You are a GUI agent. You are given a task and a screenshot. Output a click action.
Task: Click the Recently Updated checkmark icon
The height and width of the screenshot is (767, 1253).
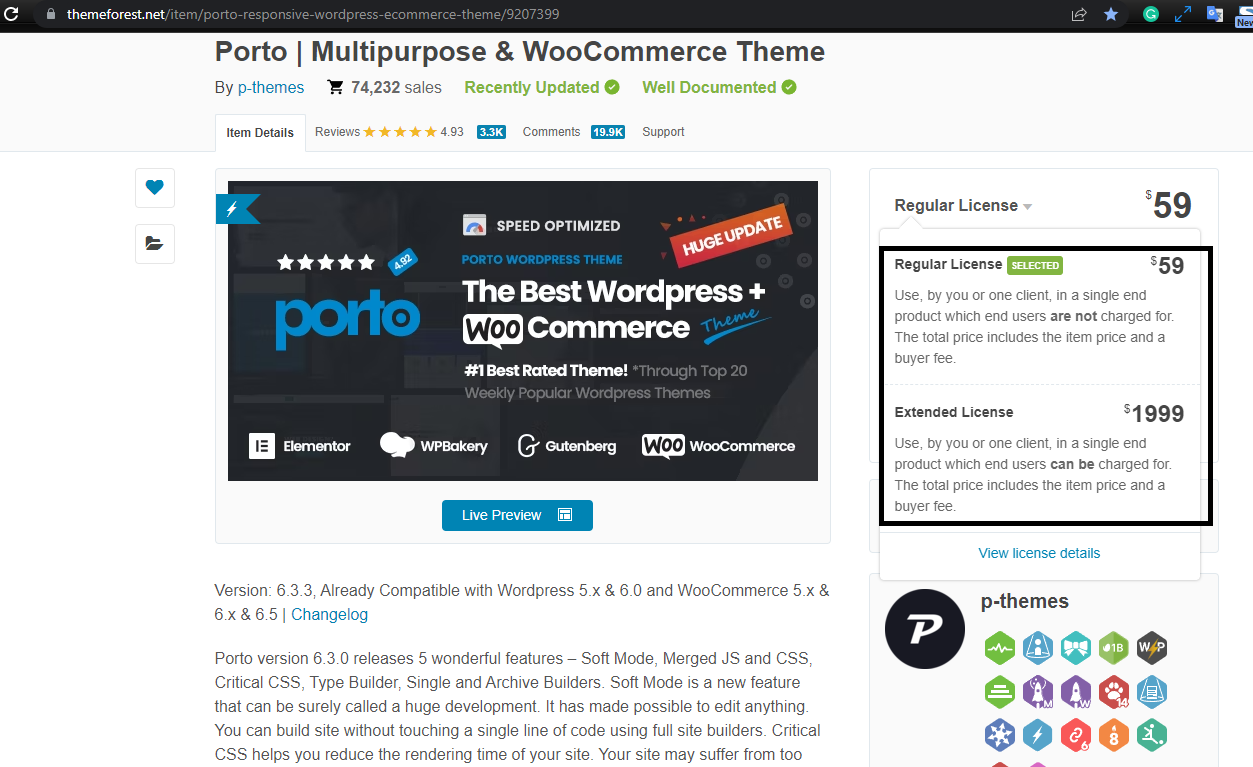pos(612,87)
